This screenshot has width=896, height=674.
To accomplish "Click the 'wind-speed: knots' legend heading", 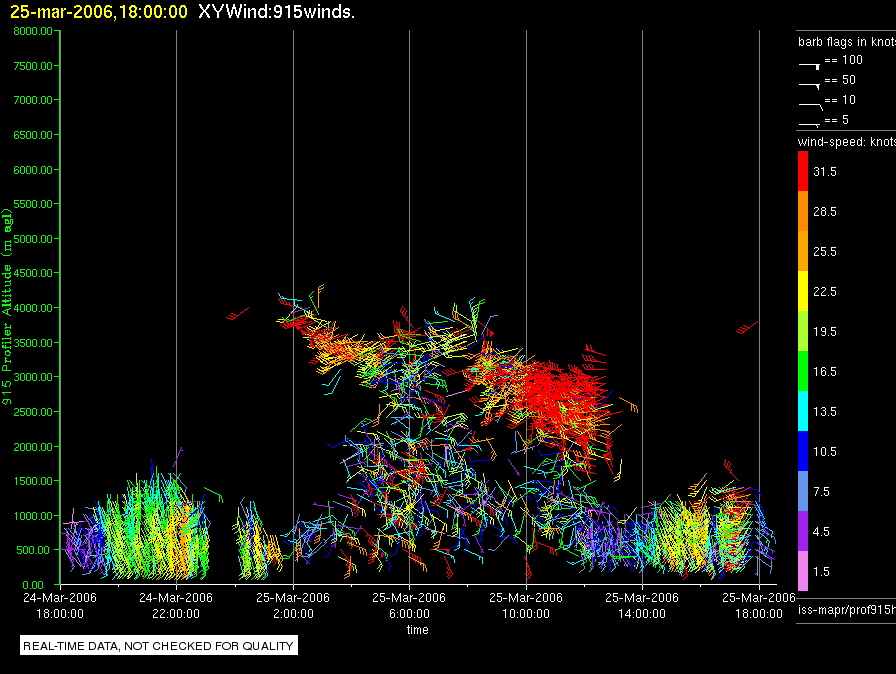I will [x=847, y=142].
